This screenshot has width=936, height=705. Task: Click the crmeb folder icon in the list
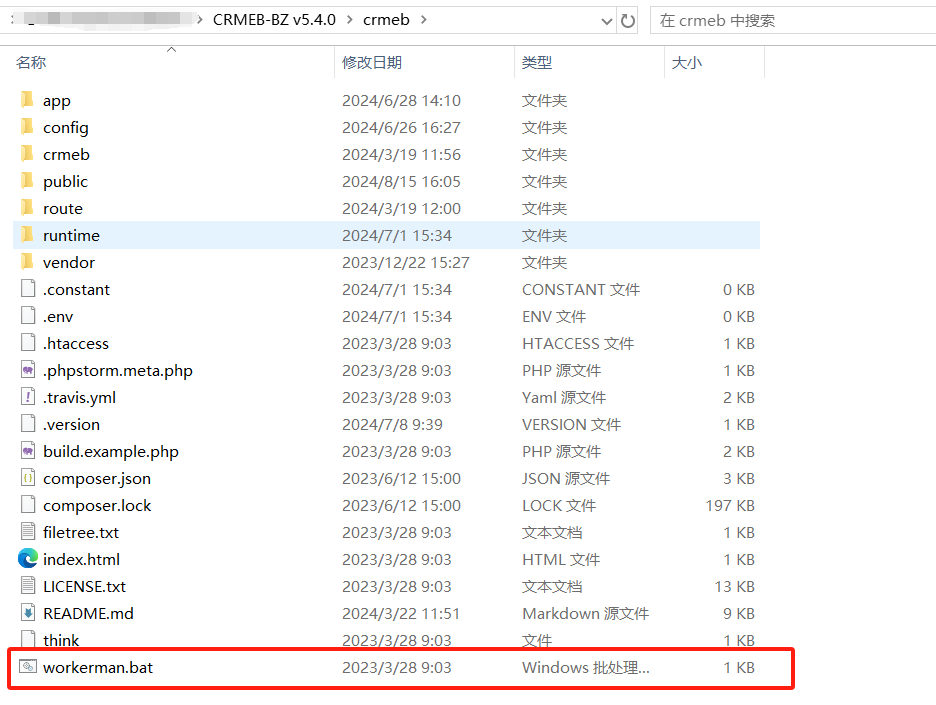point(27,153)
